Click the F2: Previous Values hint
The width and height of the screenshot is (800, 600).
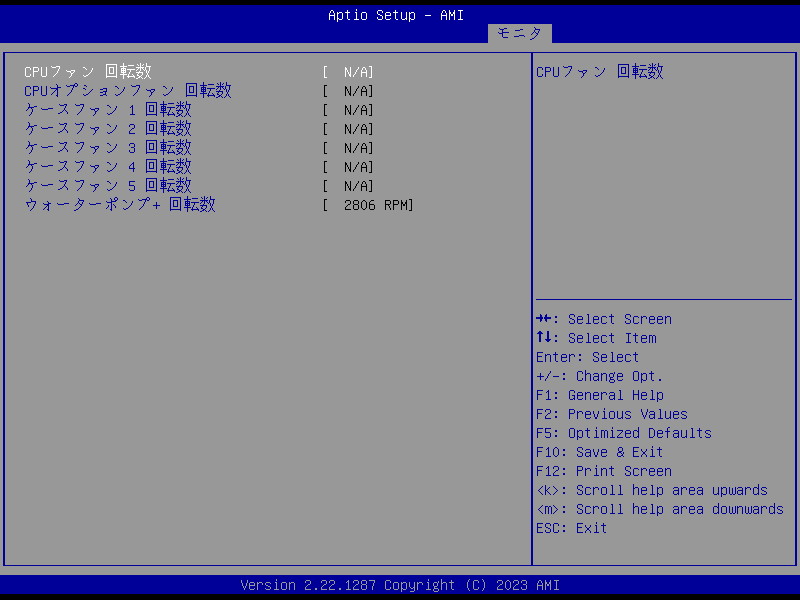612,414
